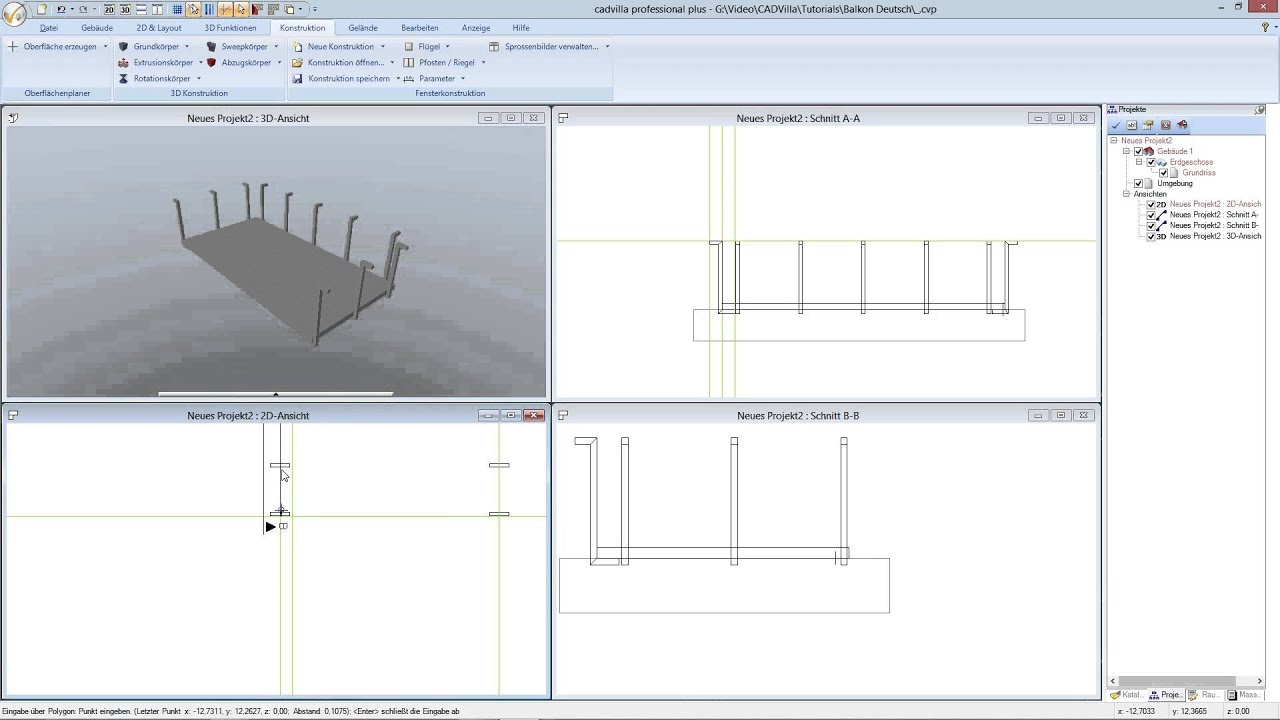Click the Neue Konstruktion icon
This screenshot has height=720, width=1280.
tap(298, 47)
